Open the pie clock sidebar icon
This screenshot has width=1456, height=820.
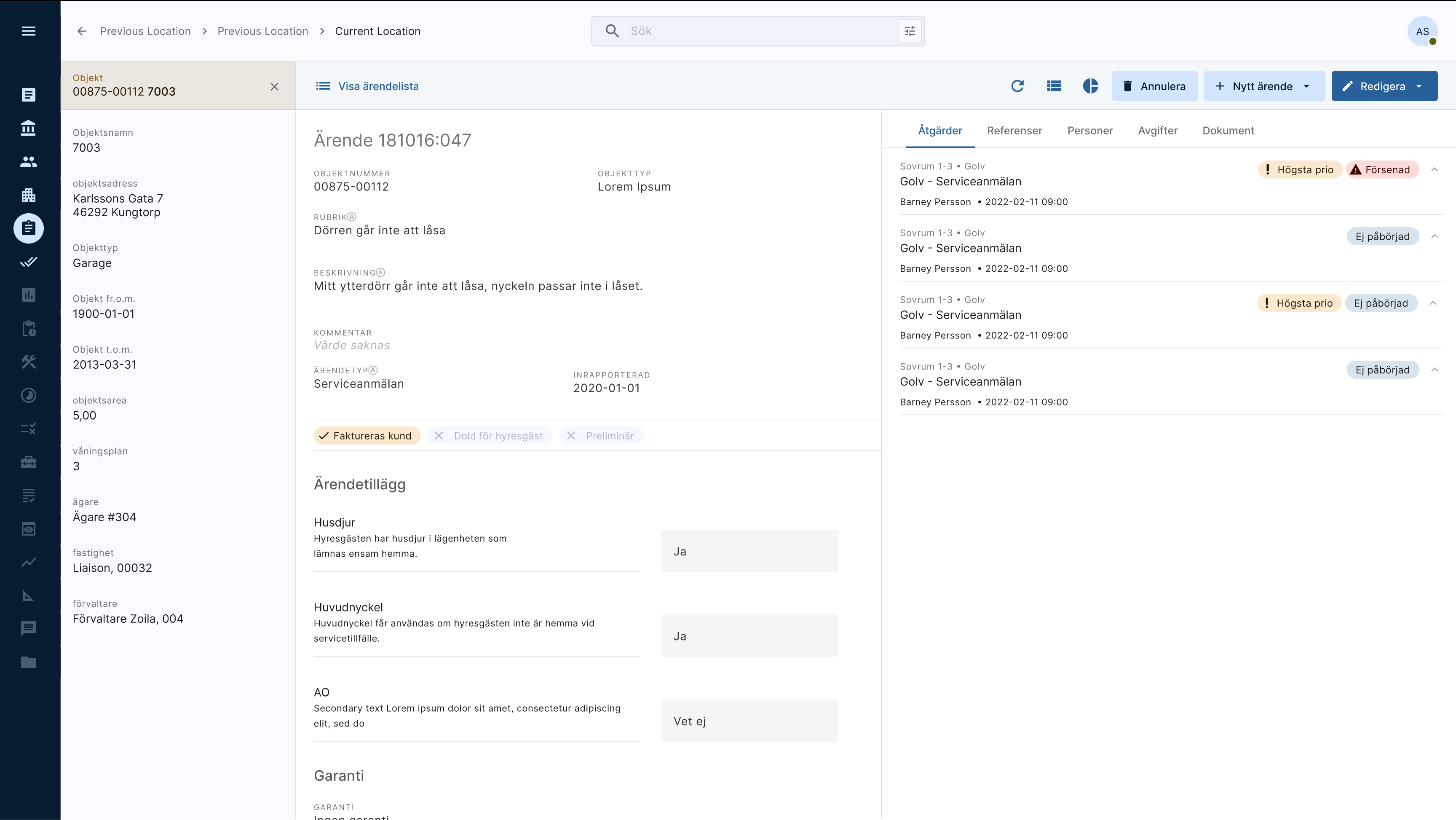pyautogui.click(x=28, y=395)
